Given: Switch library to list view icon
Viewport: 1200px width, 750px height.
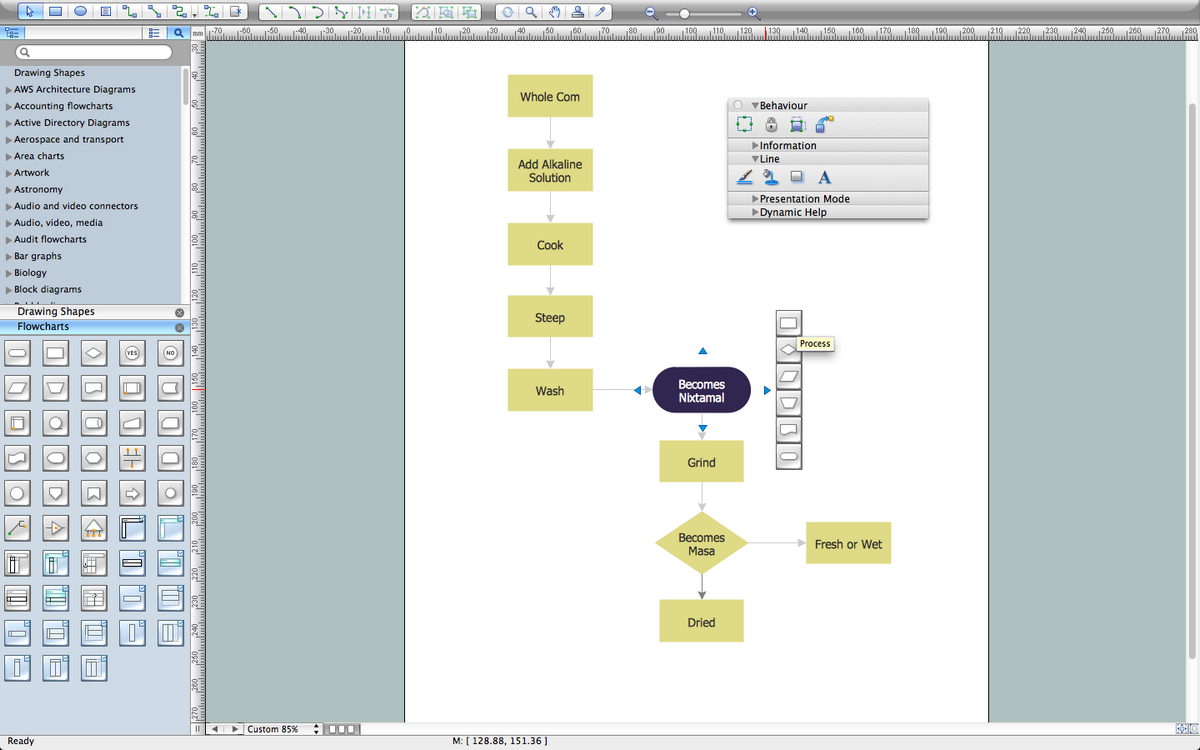Looking at the screenshot, I should 154,33.
